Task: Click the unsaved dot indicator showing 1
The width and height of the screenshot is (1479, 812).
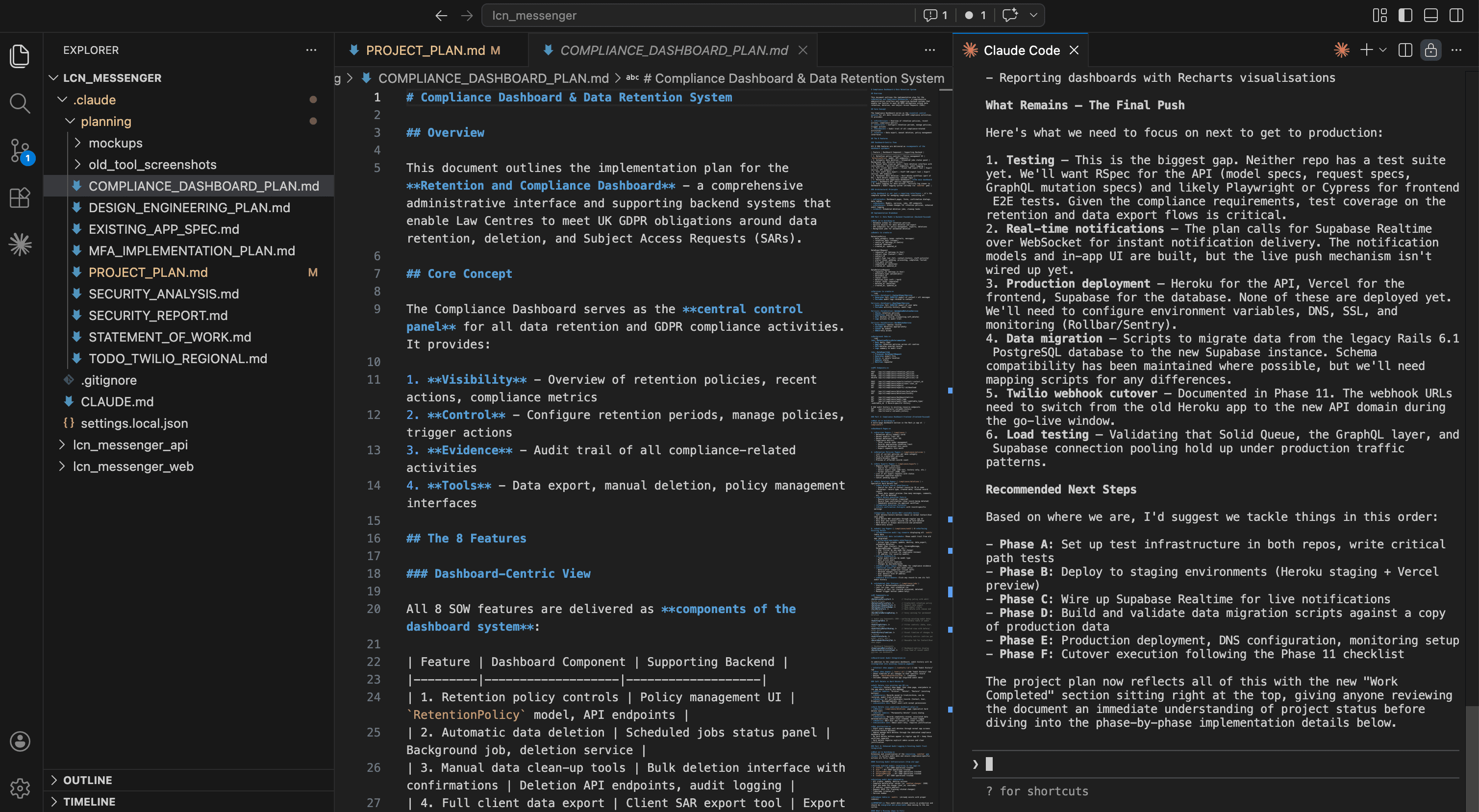Action: pos(976,16)
